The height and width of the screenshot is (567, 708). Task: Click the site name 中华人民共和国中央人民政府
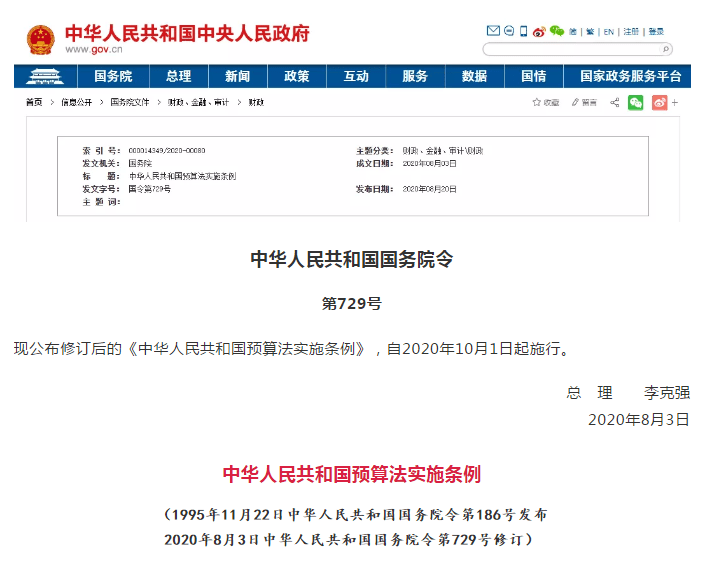coord(187,34)
